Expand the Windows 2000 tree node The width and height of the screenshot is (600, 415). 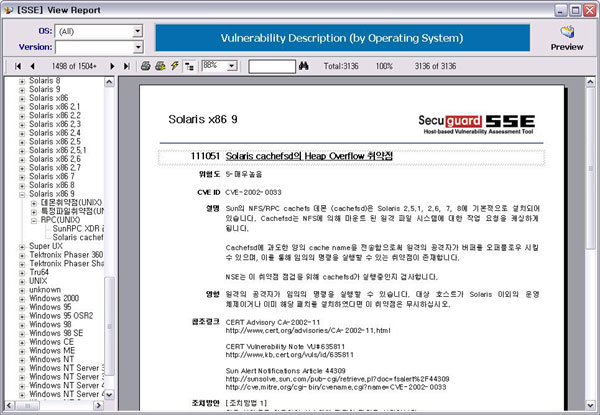[22, 298]
